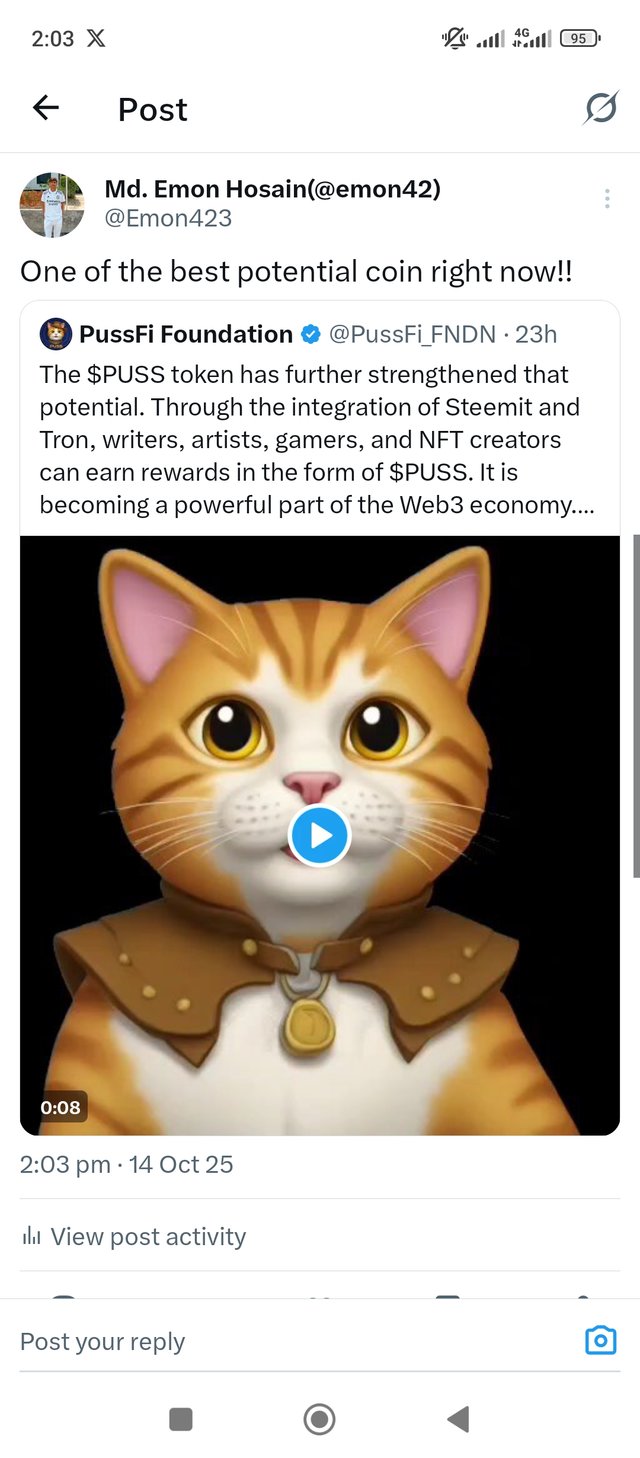The width and height of the screenshot is (640, 1458).
Task: Tap the 0:08 video duration label
Action: click(x=60, y=1107)
